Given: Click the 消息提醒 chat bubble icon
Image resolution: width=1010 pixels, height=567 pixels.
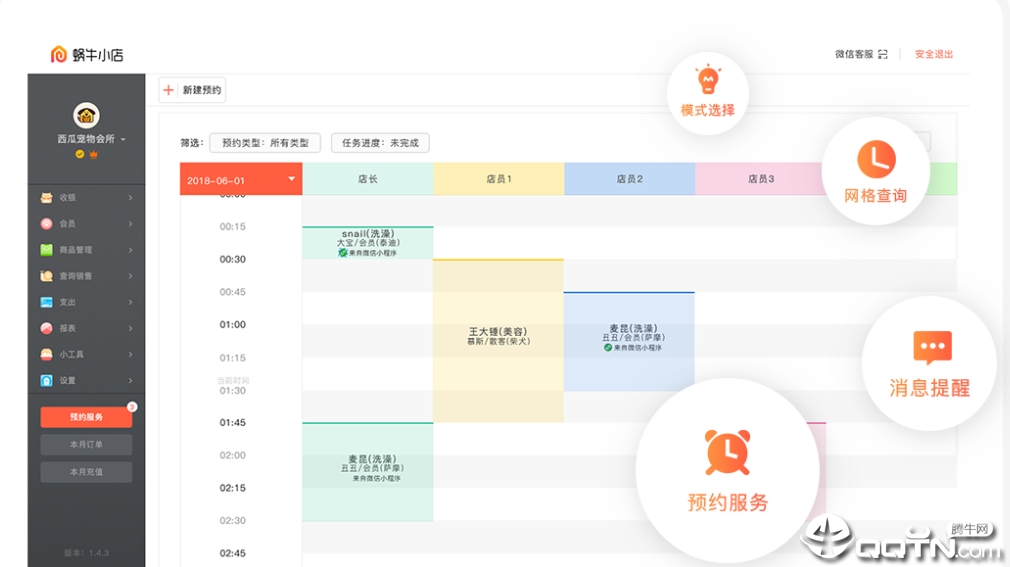Looking at the screenshot, I should 932,347.
